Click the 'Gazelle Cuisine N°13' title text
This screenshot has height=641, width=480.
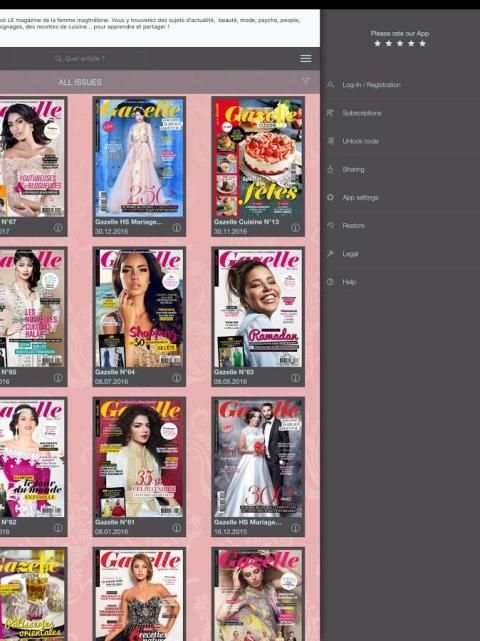(246, 222)
